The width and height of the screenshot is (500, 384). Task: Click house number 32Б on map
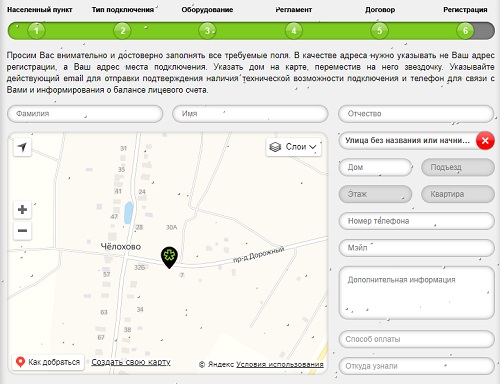click(x=140, y=267)
